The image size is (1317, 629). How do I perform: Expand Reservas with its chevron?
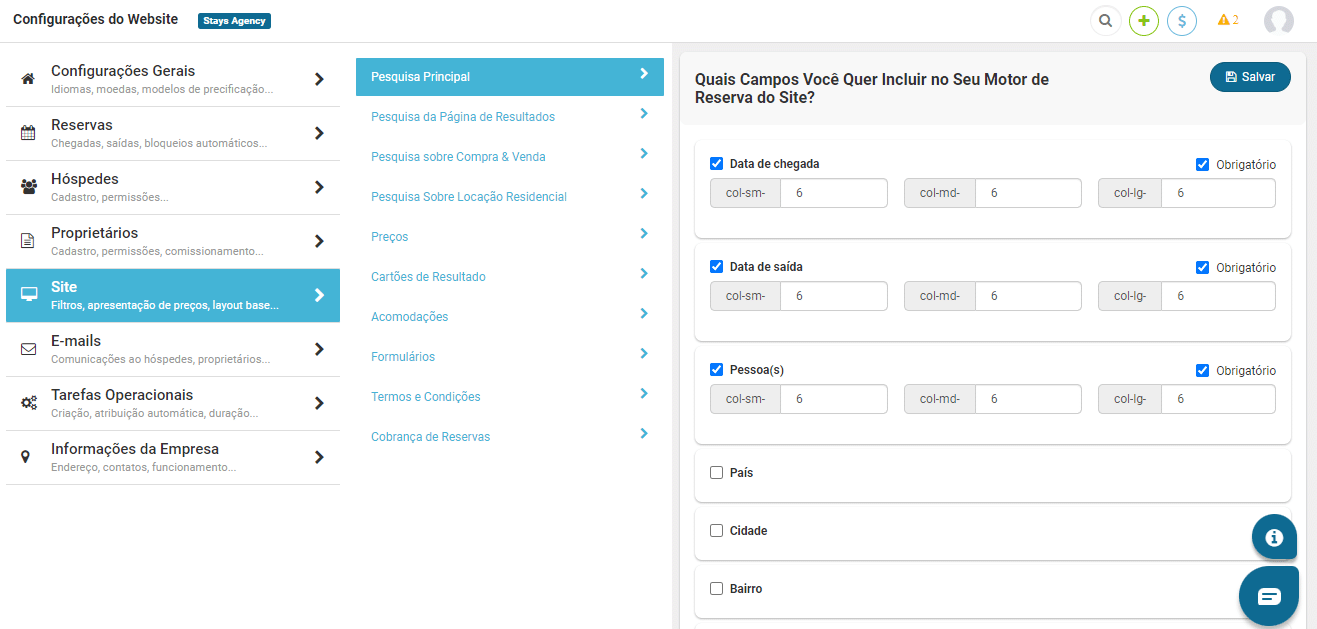tap(319, 133)
